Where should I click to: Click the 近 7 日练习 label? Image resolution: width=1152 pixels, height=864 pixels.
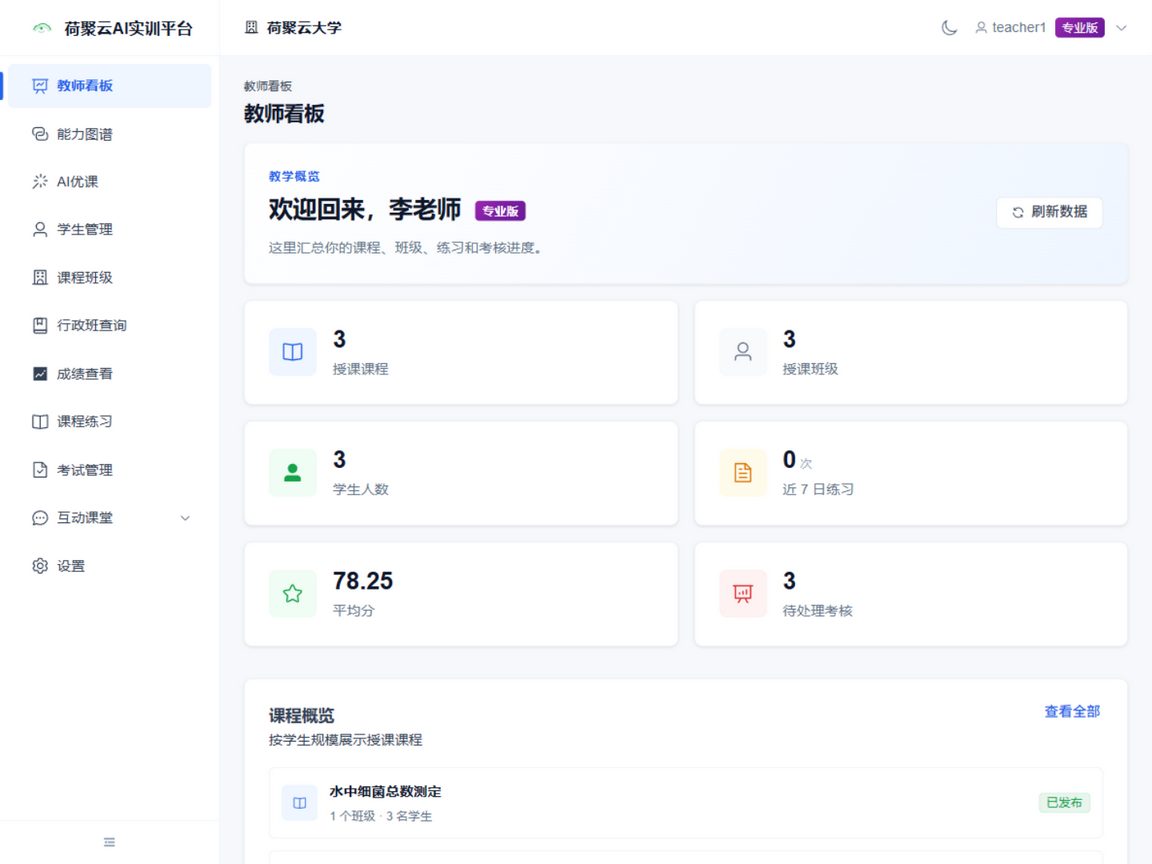pyautogui.click(x=818, y=489)
